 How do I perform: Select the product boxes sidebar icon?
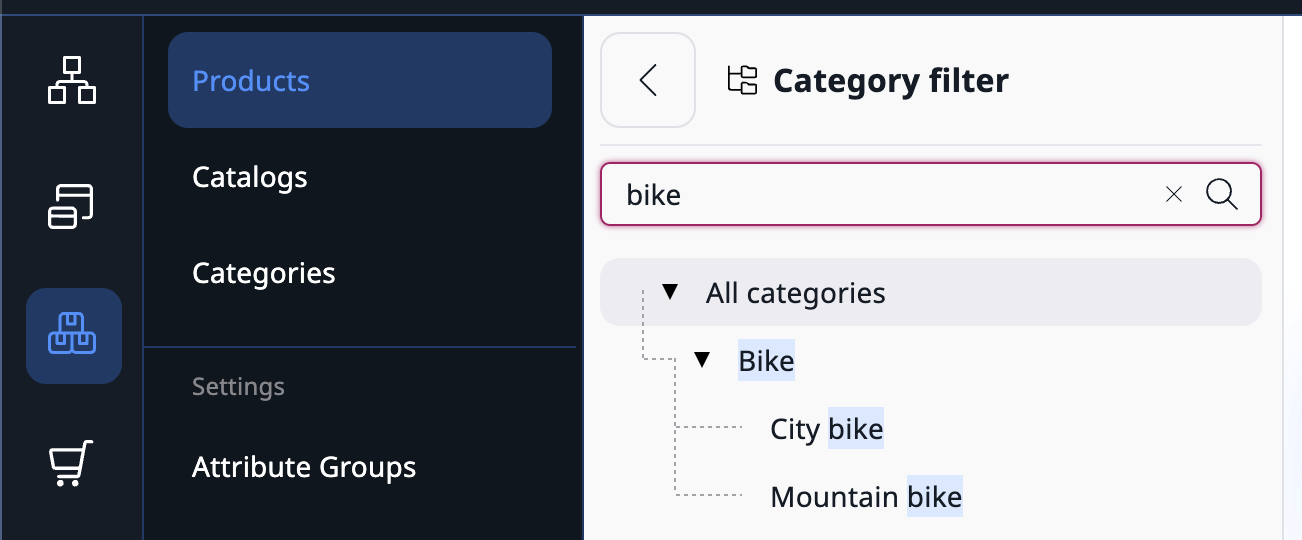(x=74, y=335)
